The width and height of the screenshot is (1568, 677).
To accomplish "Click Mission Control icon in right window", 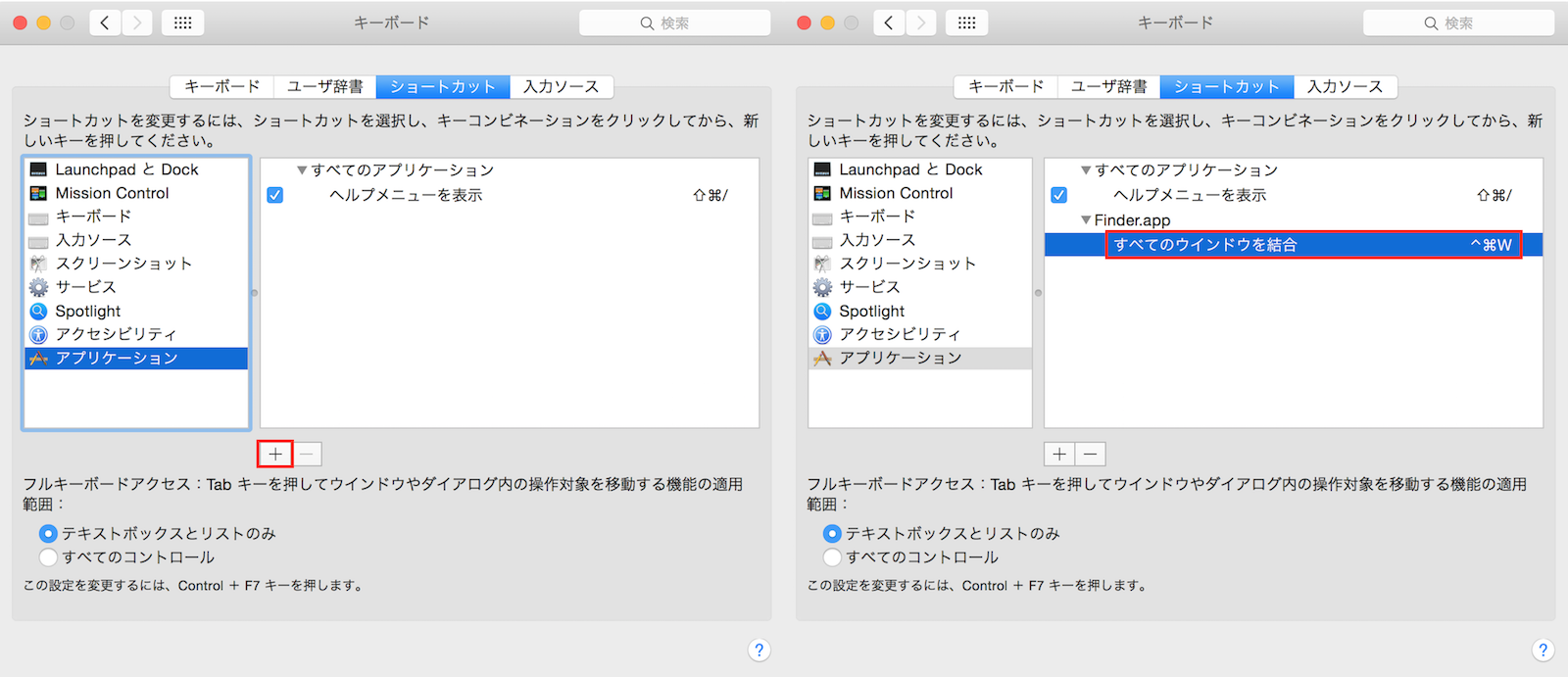I will 822,193.
